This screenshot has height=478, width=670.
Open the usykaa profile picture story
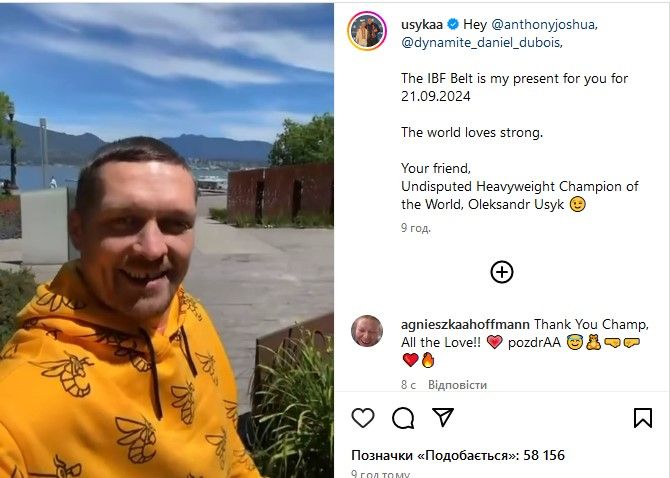[367, 31]
